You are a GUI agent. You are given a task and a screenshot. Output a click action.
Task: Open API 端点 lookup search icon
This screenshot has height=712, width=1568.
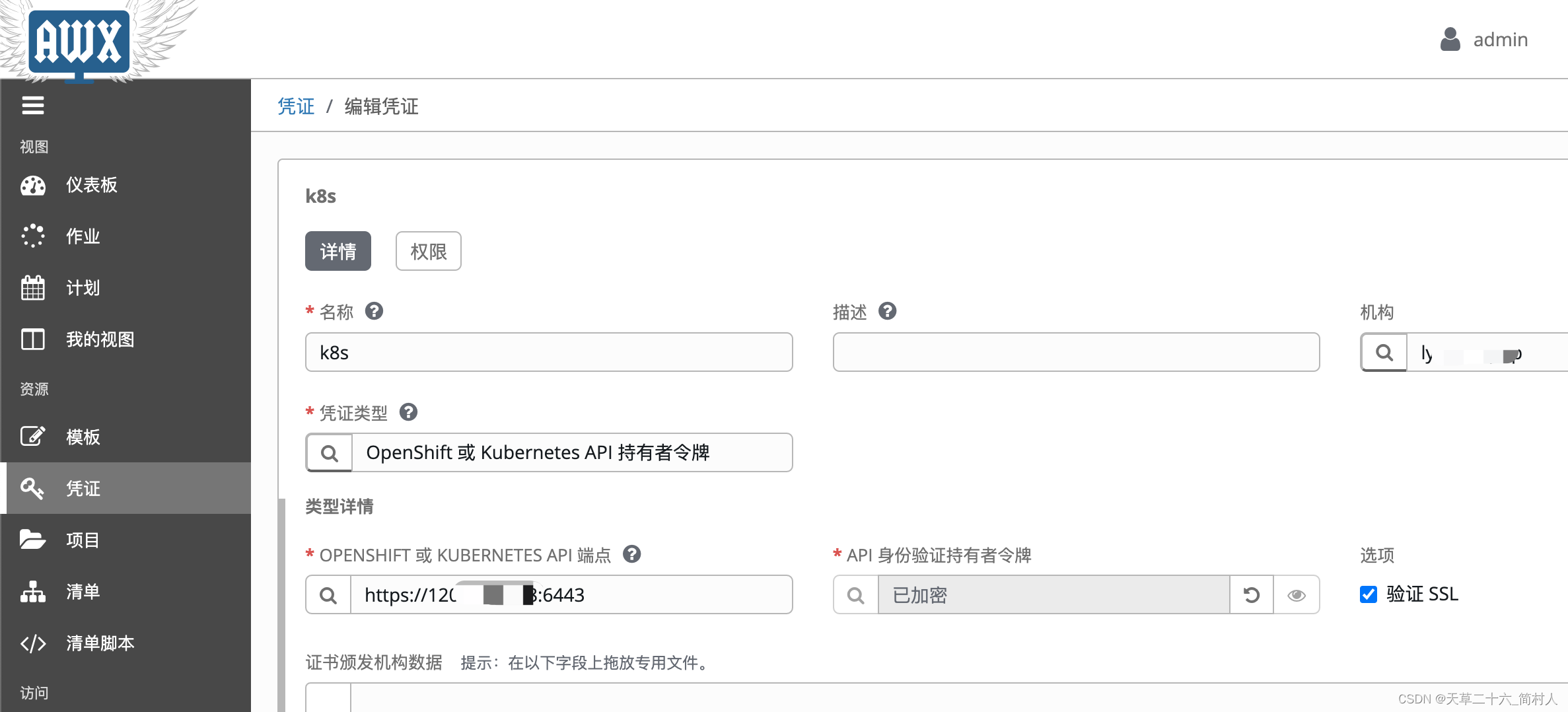[328, 594]
